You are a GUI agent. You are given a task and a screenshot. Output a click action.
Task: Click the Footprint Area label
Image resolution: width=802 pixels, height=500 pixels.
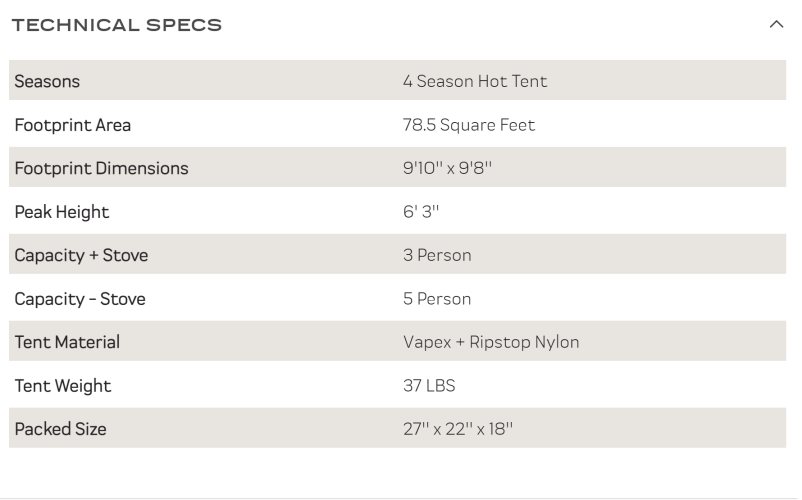[72, 125]
